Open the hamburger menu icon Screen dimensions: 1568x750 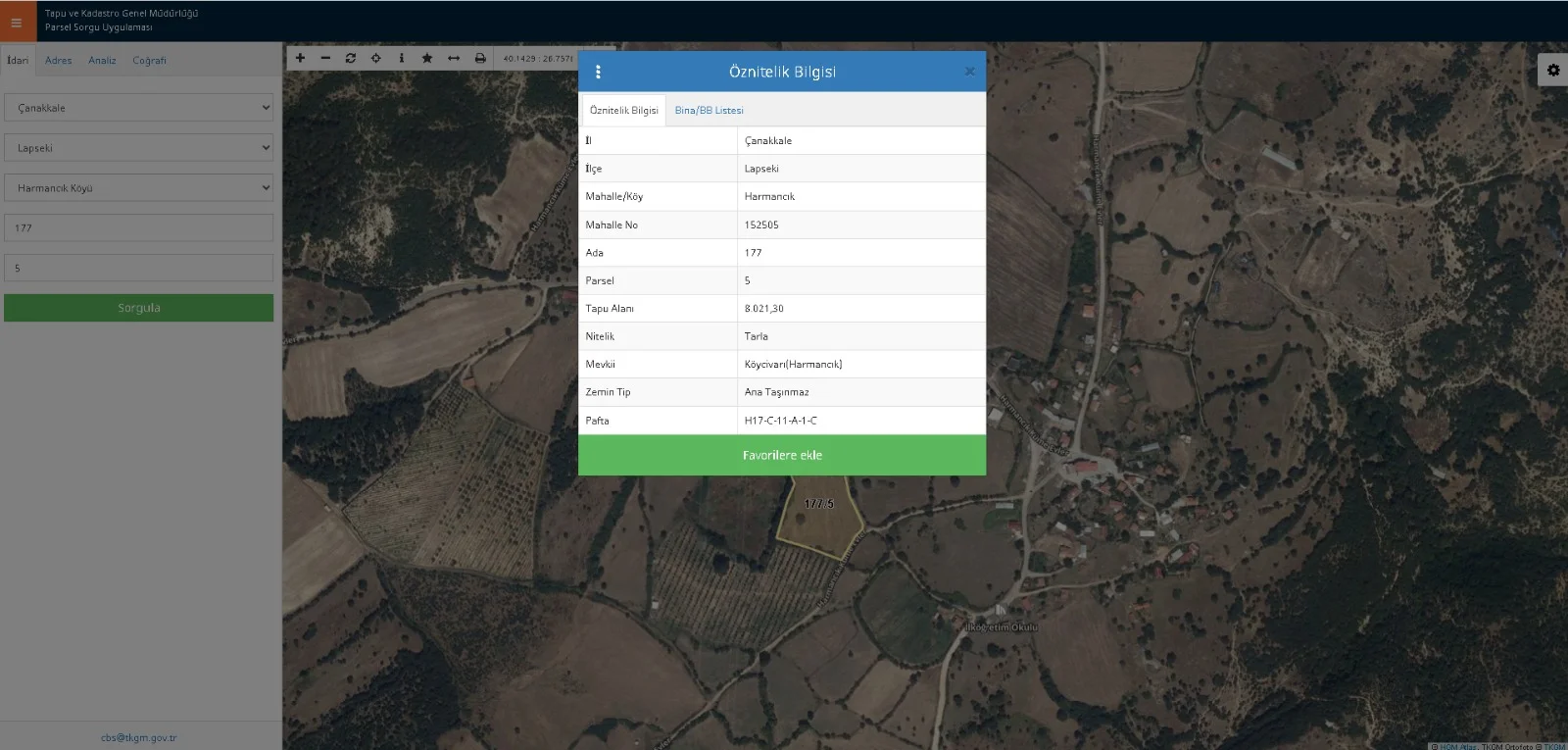[x=17, y=22]
